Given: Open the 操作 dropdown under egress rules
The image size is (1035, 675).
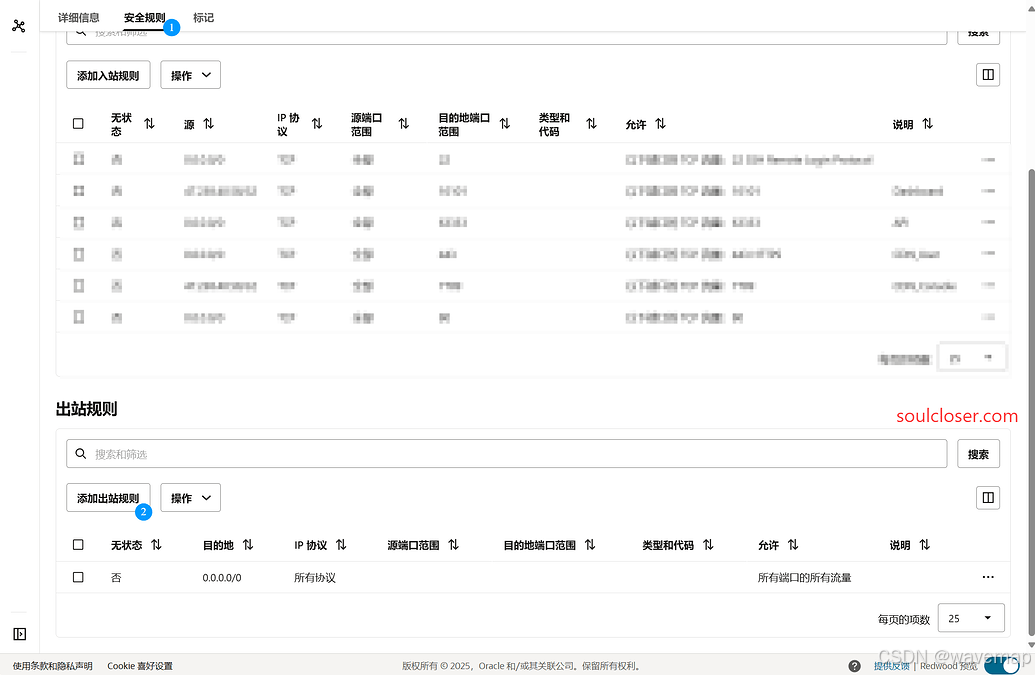Looking at the screenshot, I should click(190, 498).
